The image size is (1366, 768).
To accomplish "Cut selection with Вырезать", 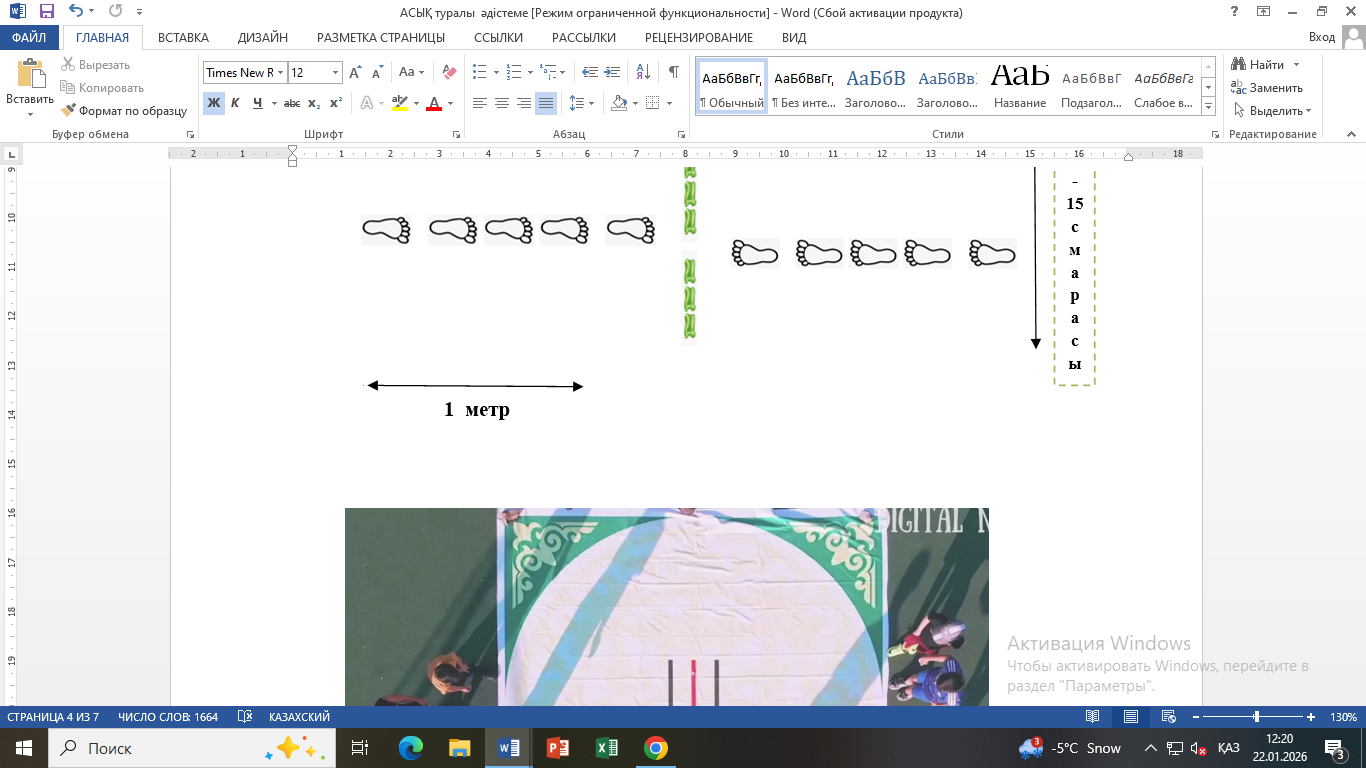I will [x=96, y=65].
